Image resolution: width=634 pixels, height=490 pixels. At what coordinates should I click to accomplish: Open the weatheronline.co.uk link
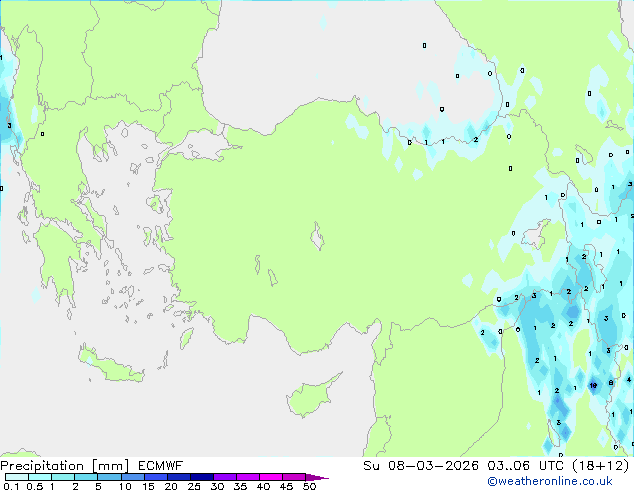point(550,481)
